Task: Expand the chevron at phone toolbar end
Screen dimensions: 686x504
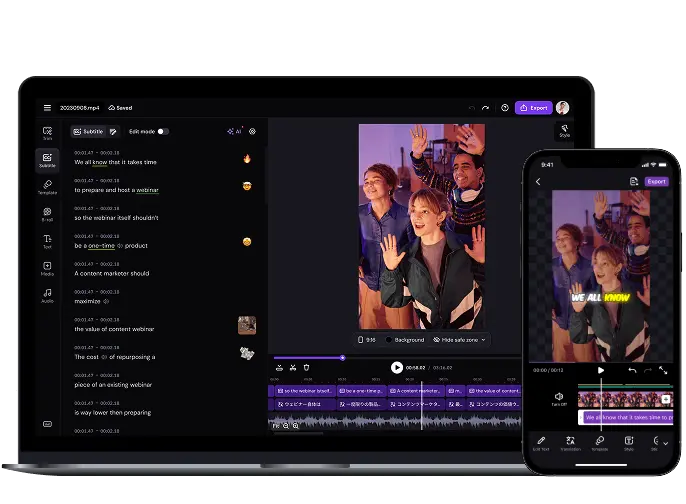Action: (665, 443)
